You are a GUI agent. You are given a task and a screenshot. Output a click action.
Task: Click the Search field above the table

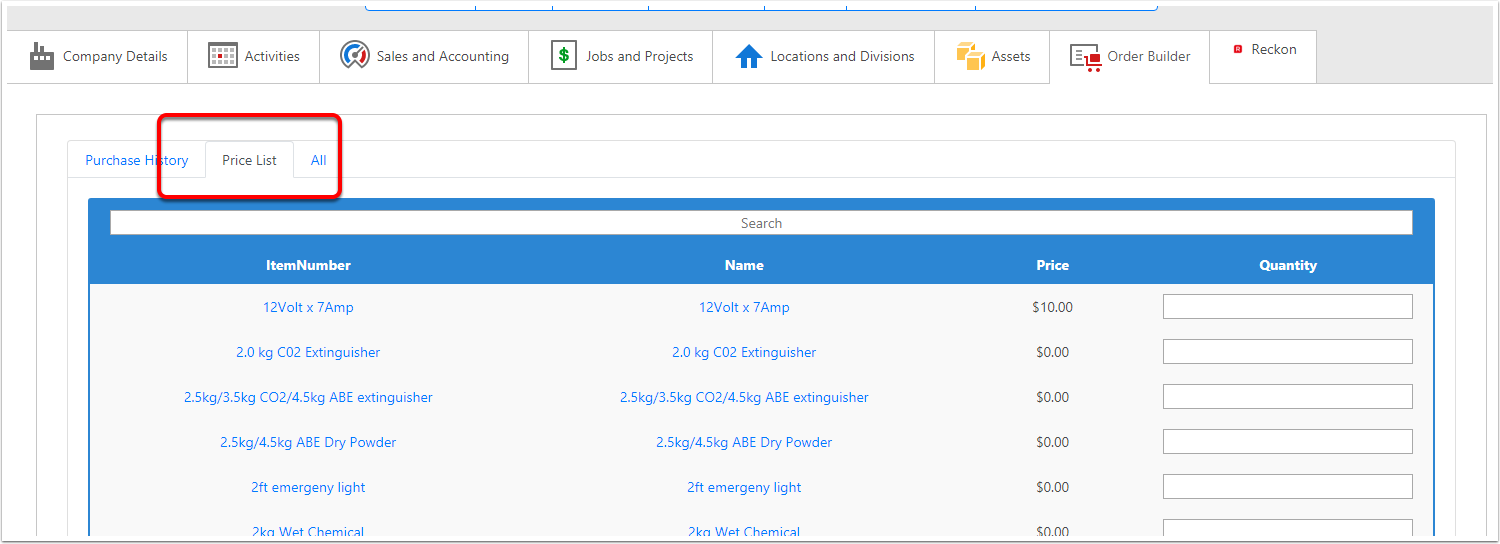click(x=761, y=223)
